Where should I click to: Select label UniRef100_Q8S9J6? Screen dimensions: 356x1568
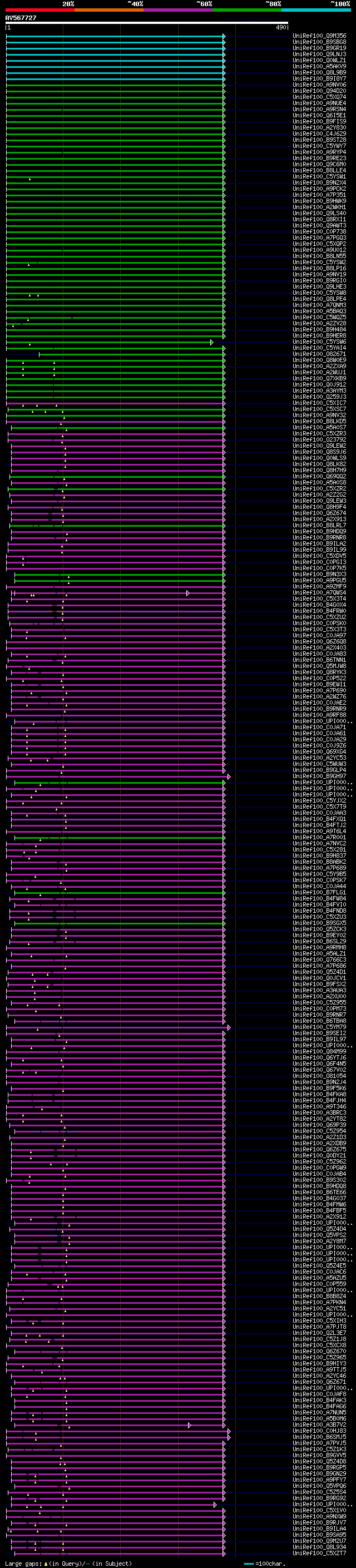pyautogui.click(x=319, y=452)
